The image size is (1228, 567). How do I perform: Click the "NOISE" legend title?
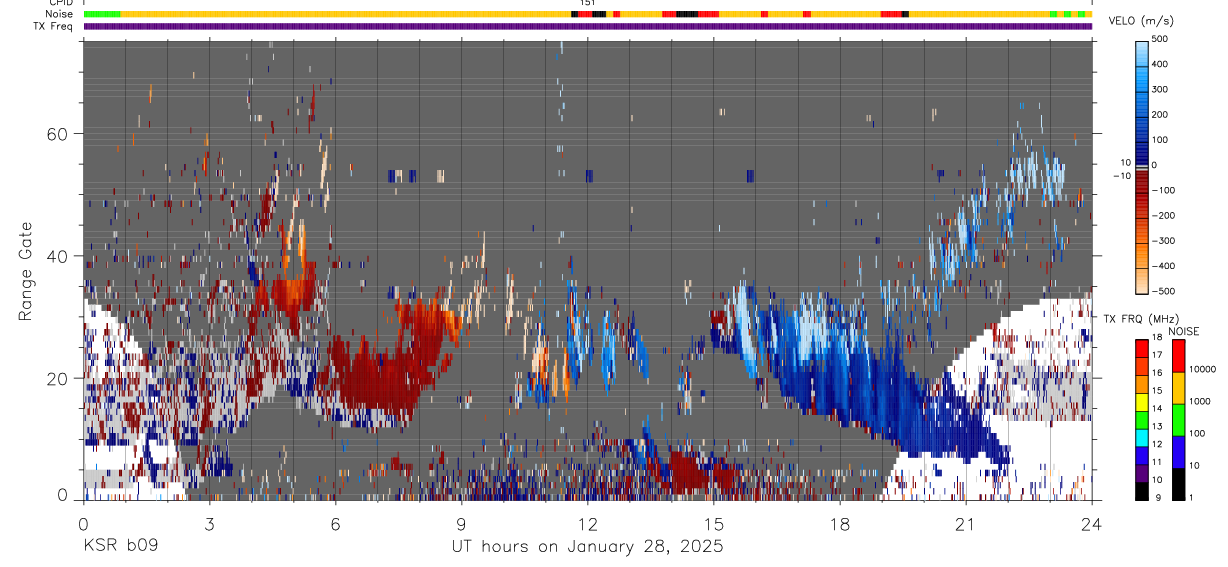pos(1184,331)
